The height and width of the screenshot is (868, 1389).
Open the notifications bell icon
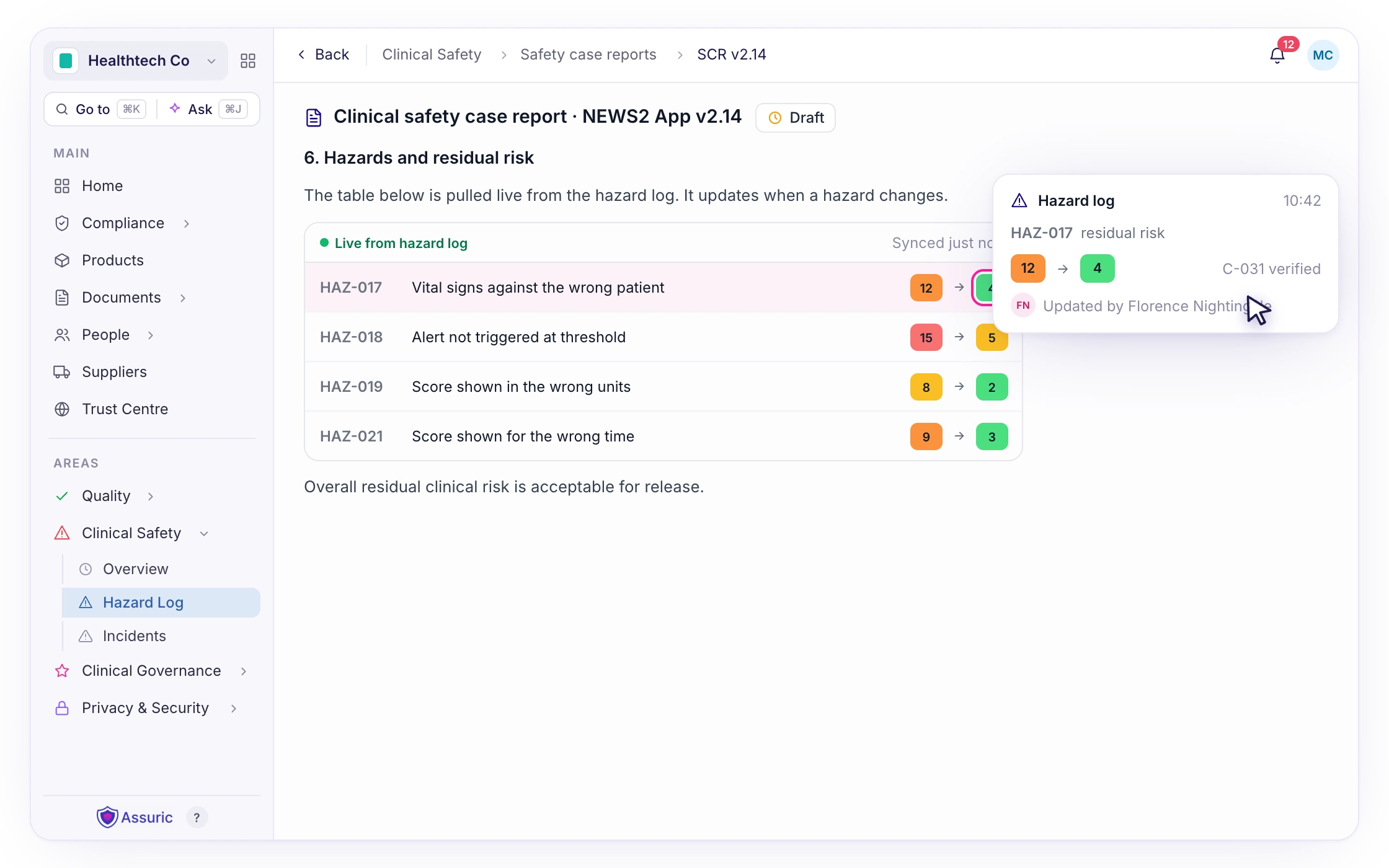(1277, 56)
